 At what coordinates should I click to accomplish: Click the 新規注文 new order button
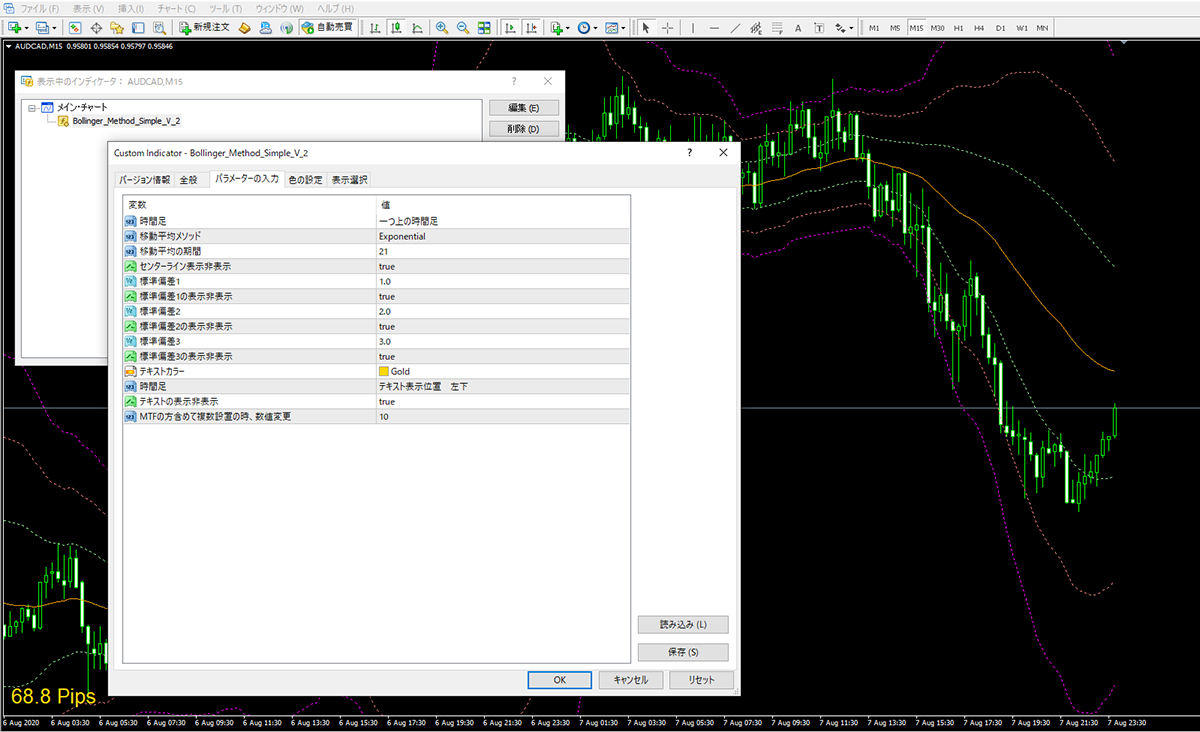click(204, 27)
